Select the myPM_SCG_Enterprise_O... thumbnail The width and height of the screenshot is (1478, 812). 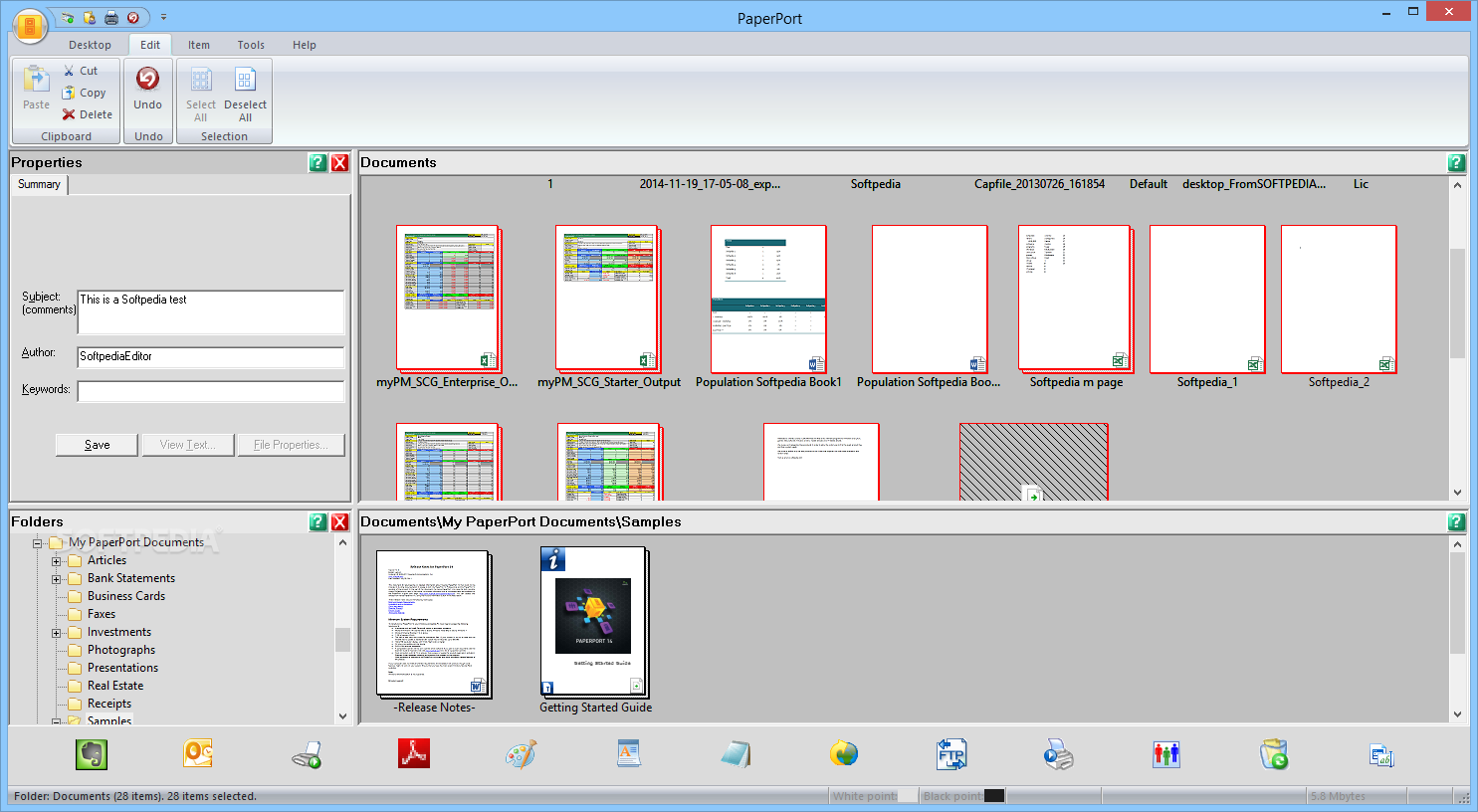tap(448, 299)
